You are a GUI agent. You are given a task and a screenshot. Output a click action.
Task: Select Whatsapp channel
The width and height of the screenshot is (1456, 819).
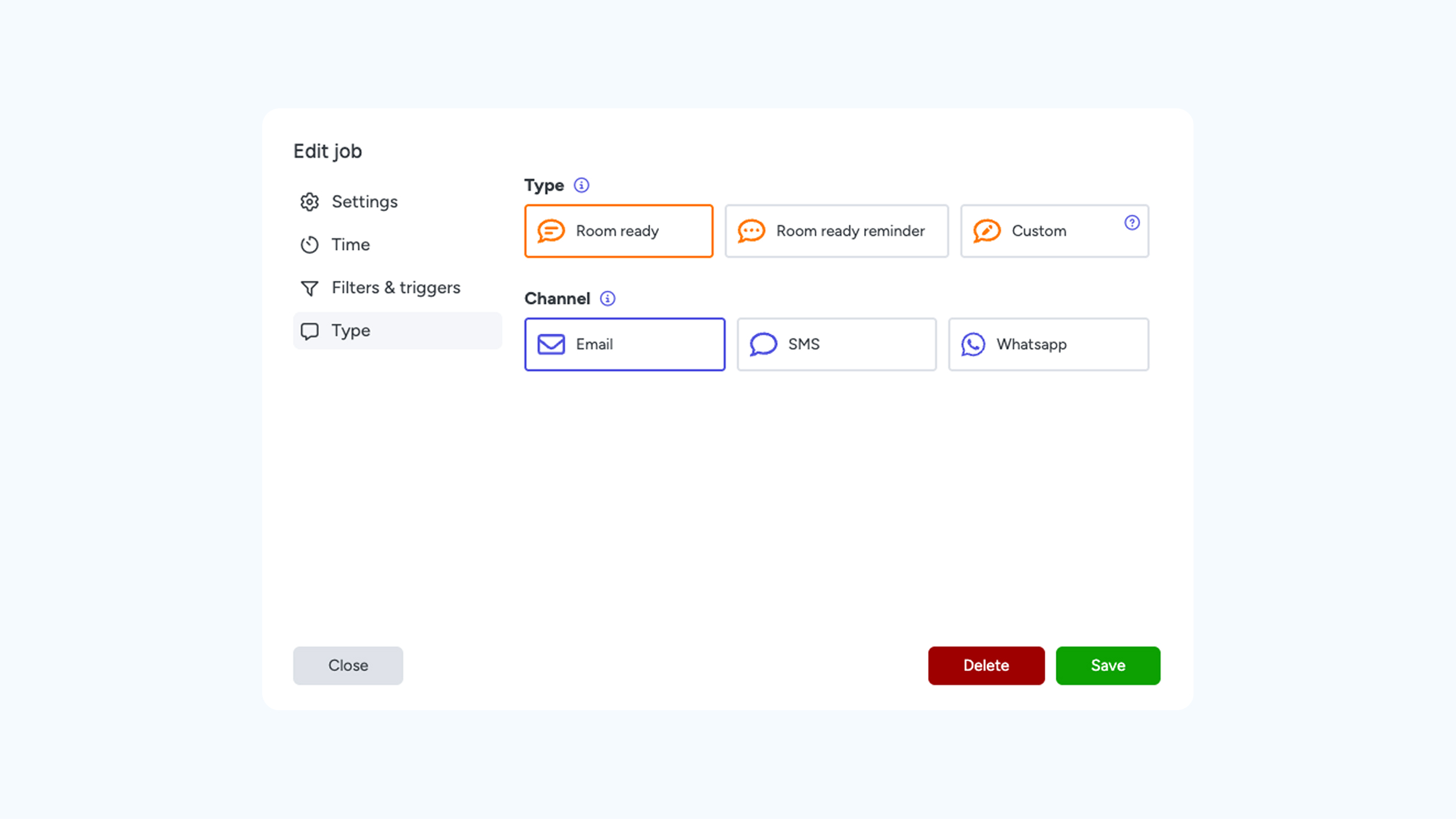(1048, 344)
